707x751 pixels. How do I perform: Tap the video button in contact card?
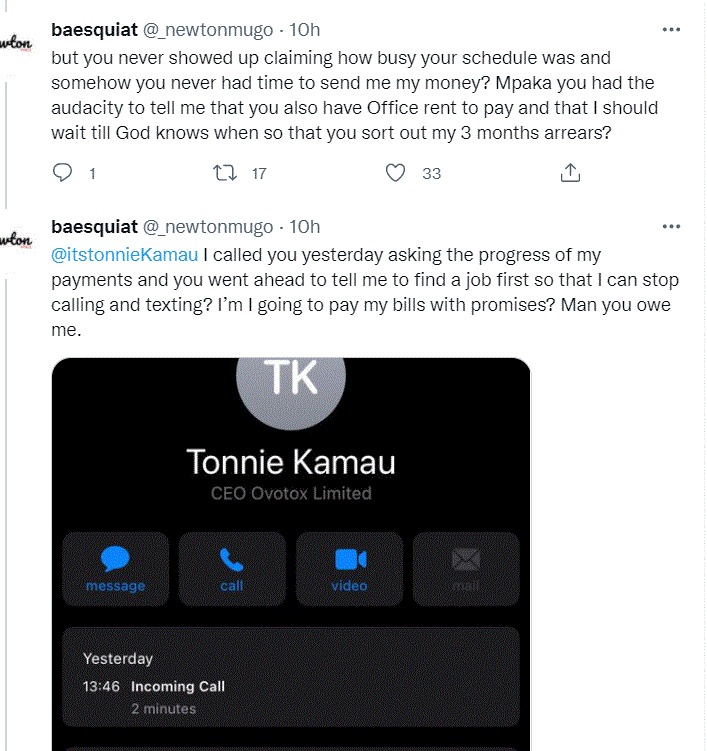(349, 569)
